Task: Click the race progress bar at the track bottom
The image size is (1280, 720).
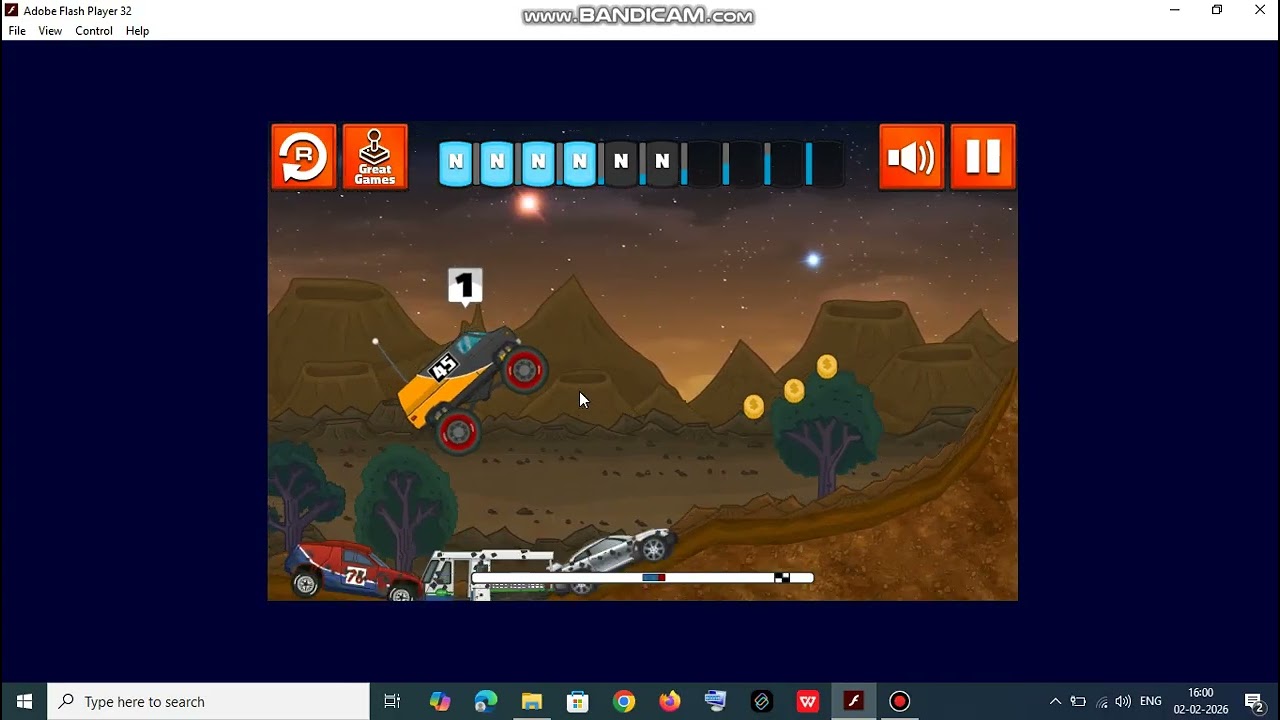Action: click(x=642, y=578)
